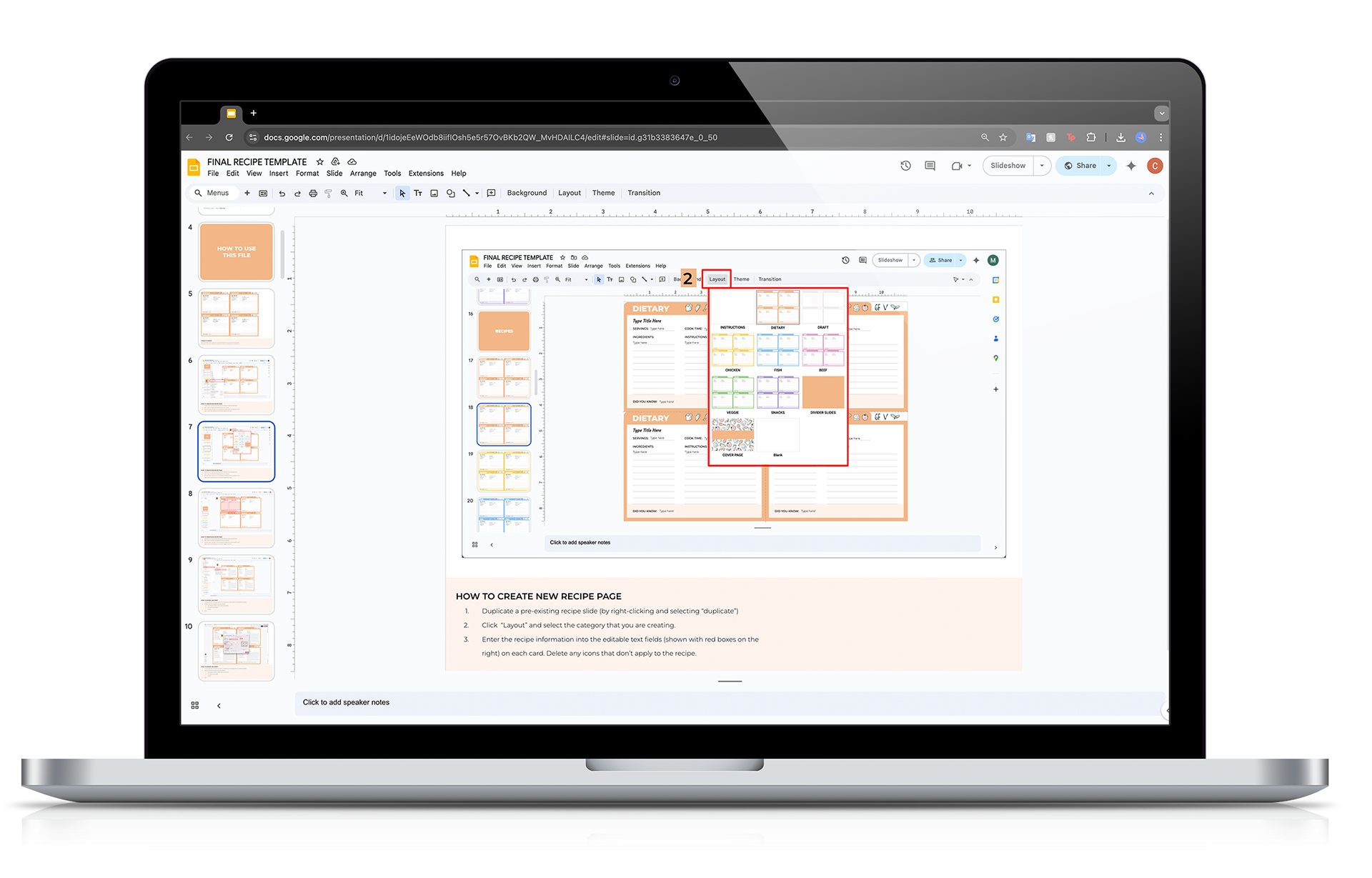This screenshot has height=878, width=1372.
Task: Search the Menus field
Action: (x=212, y=193)
